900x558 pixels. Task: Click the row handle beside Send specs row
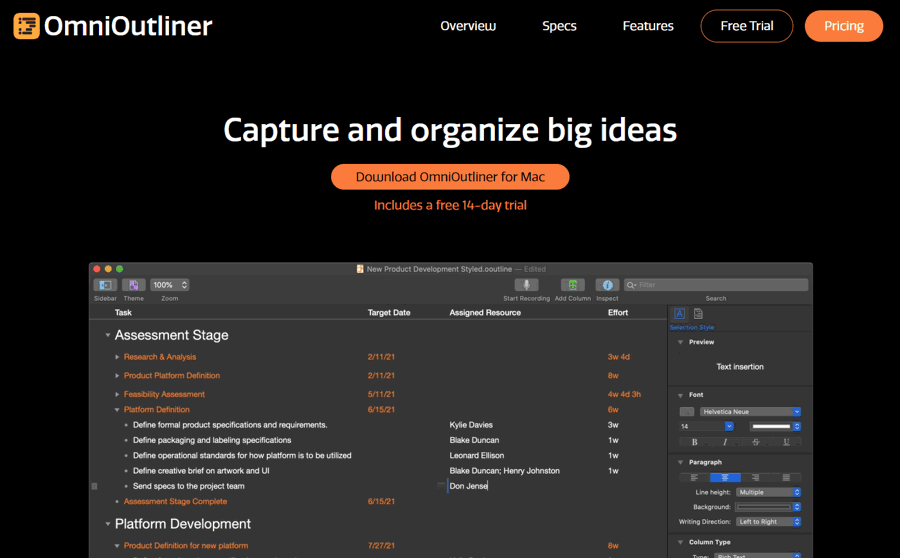[95, 486]
